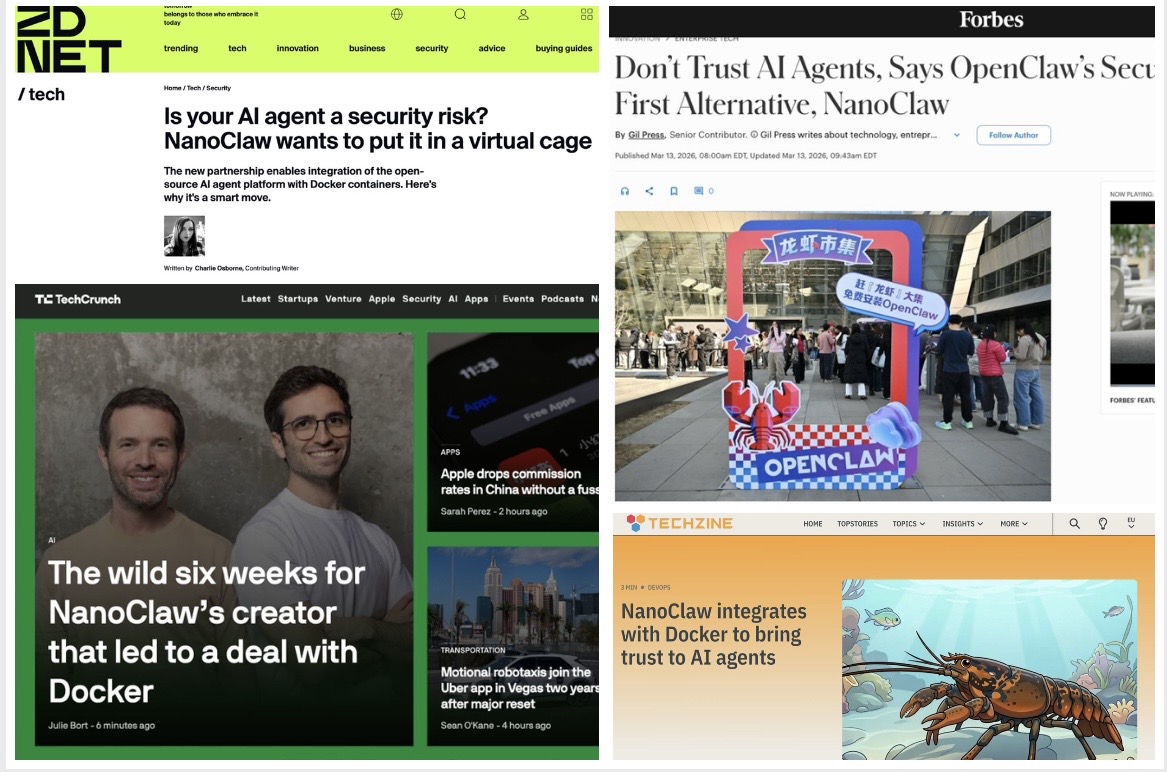Open the EU language selector on Techzine
This screenshot has height=772, width=1167.
click(x=1130, y=523)
